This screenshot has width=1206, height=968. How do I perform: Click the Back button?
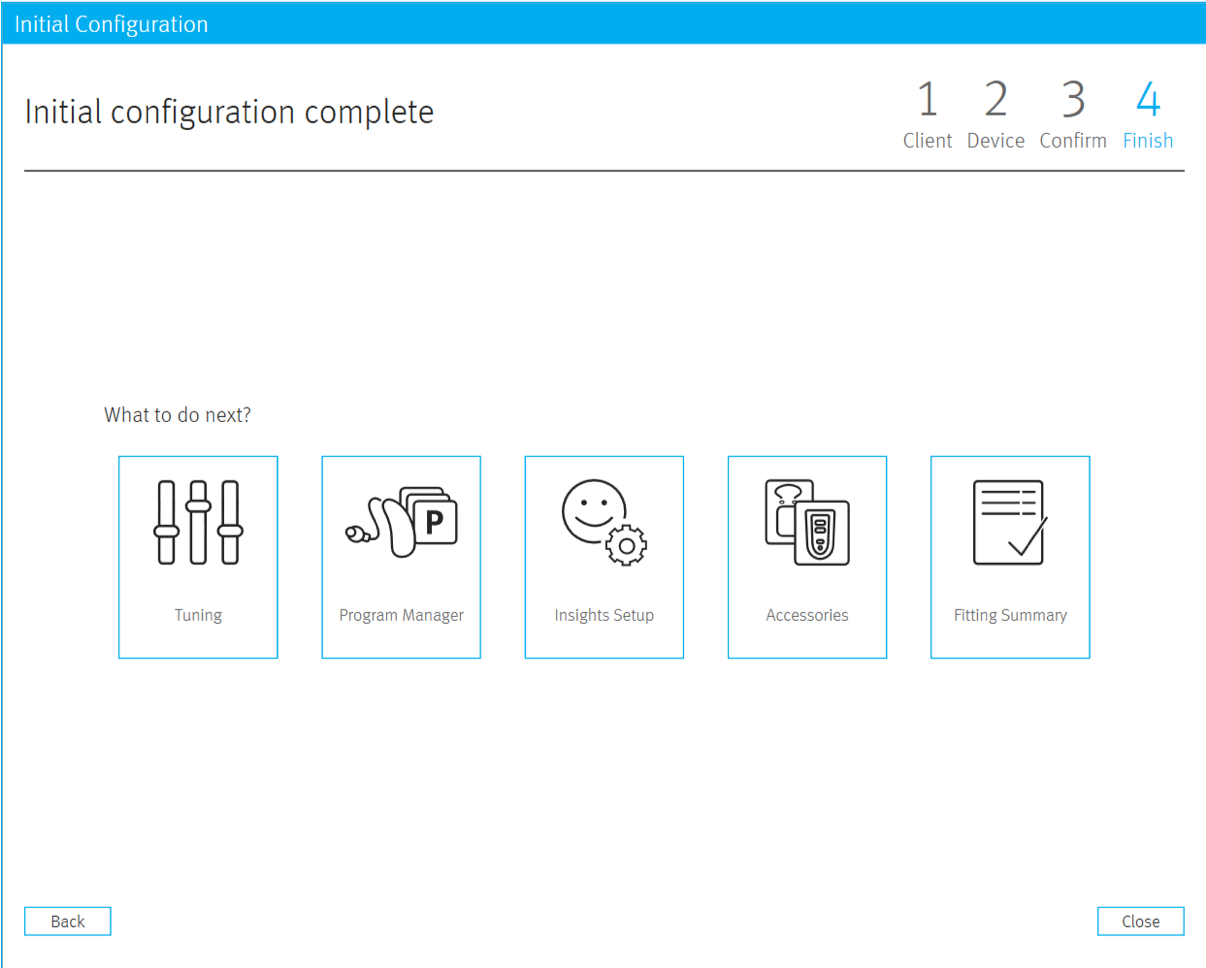67,921
